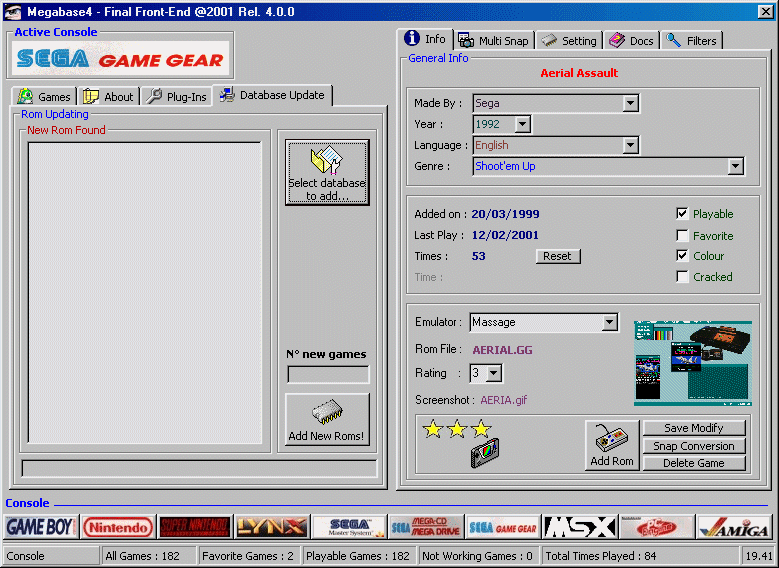779x568 pixels.
Task: Select the Super Nintendo console logo
Action: click(x=195, y=527)
